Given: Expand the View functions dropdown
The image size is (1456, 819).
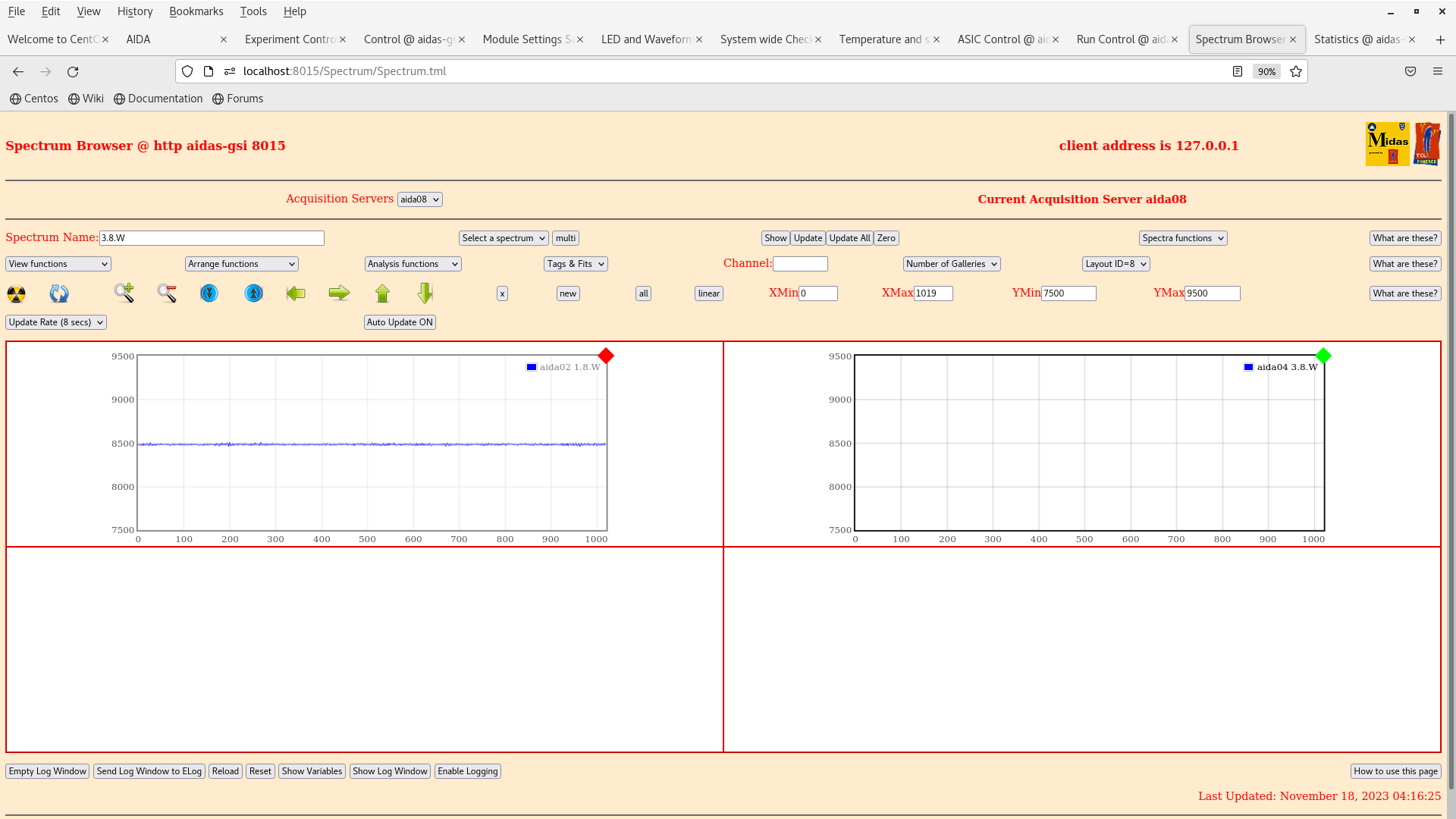Looking at the screenshot, I should (x=58, y=264).
